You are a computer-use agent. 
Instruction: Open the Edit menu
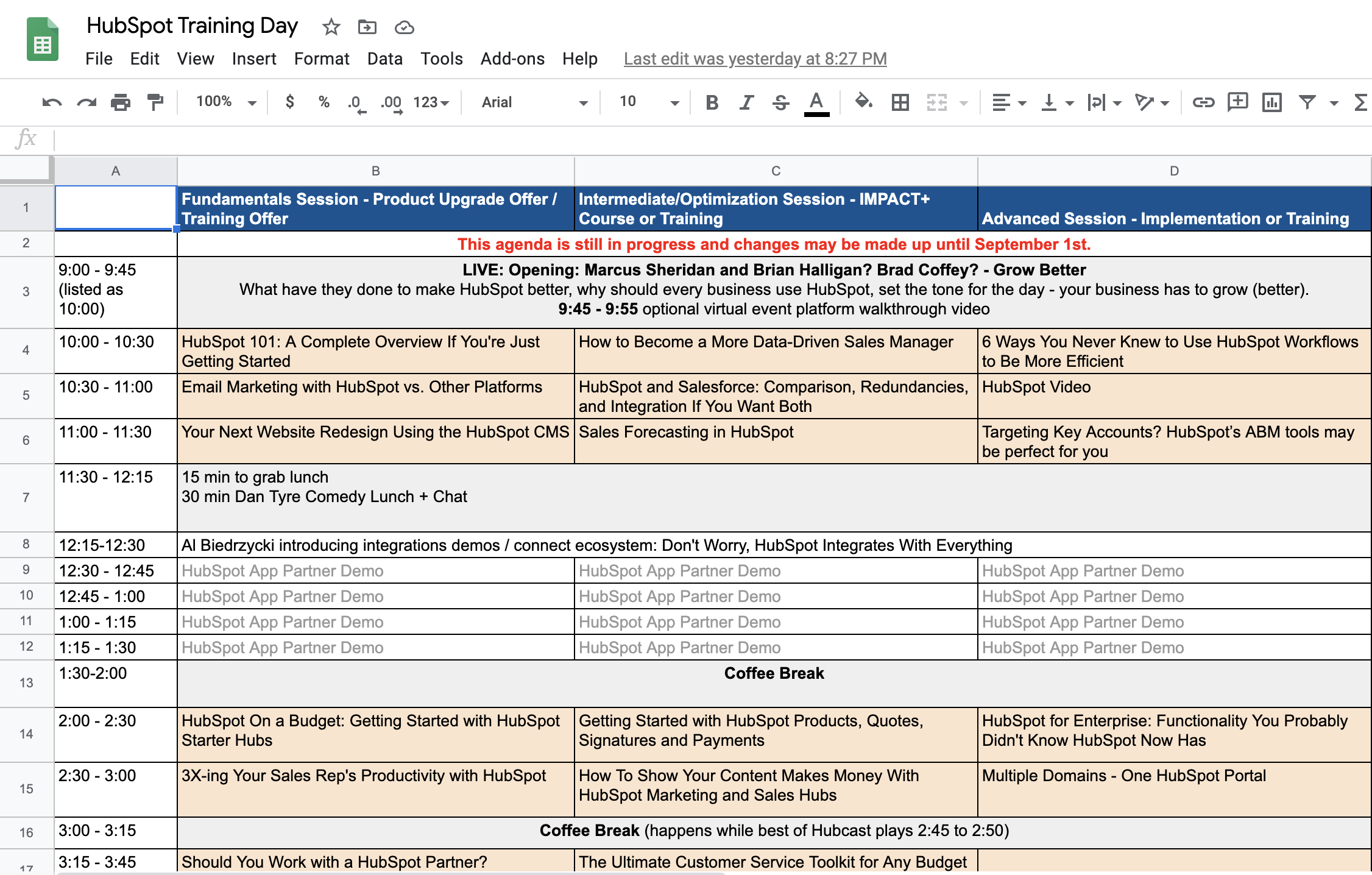pyautogui.click(x=144, y=59)
